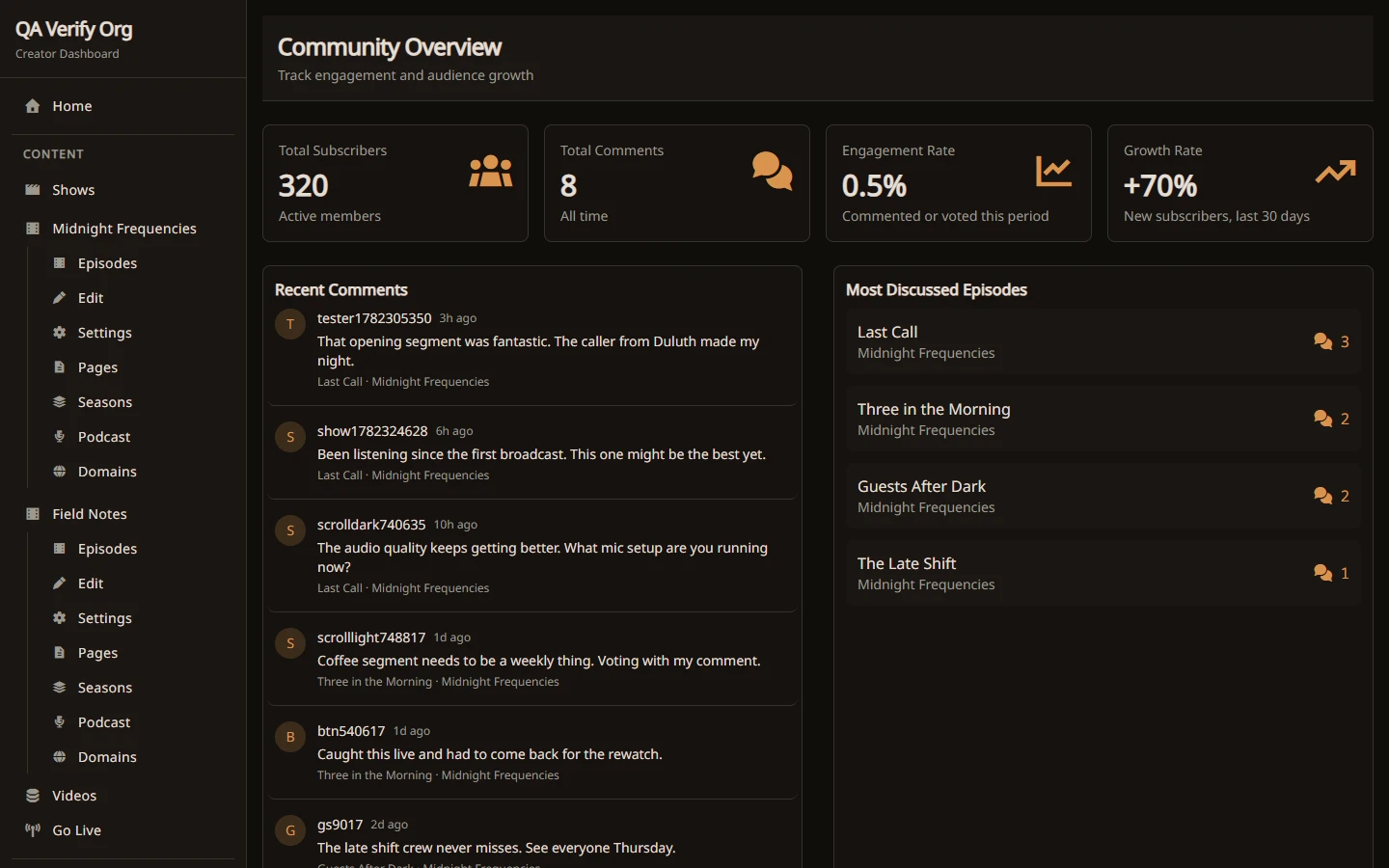The width and height of the screenshot is (1389, 868).
Task: Click comment count icon on Last Call row
Action: 1323,341
